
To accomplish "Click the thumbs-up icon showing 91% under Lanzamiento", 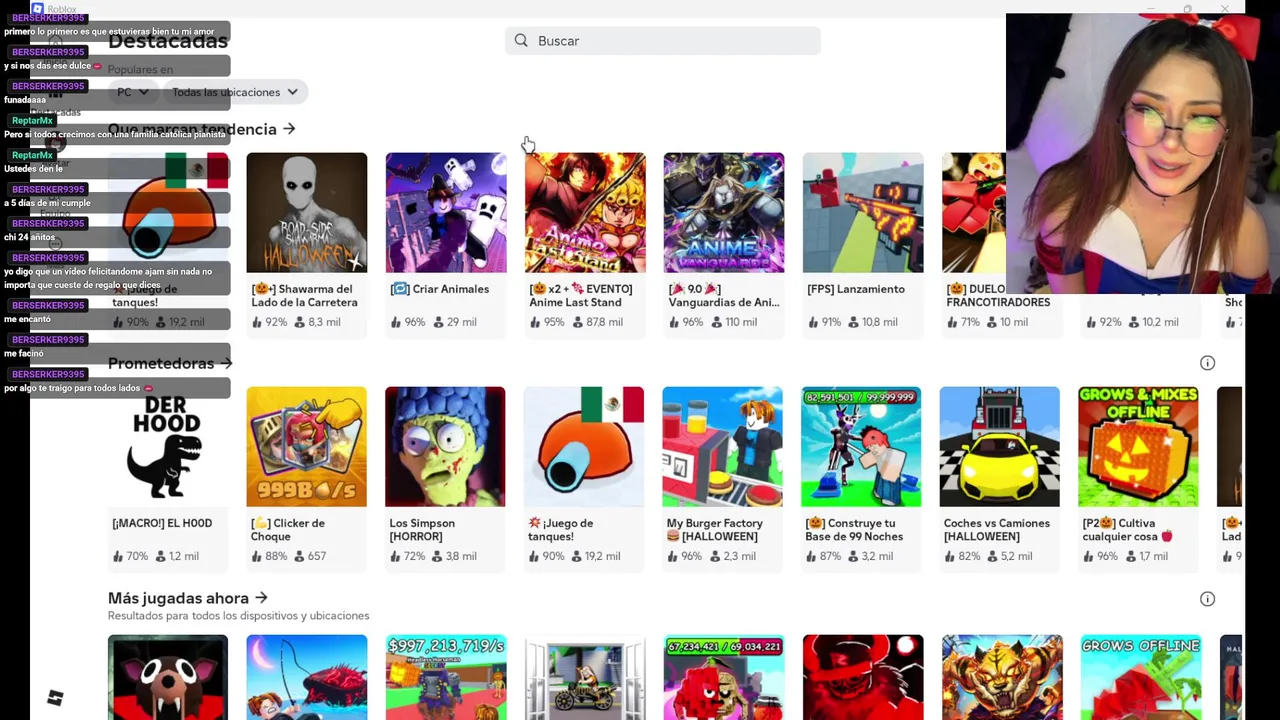I will pyautogui.click(x=813, y=322).
